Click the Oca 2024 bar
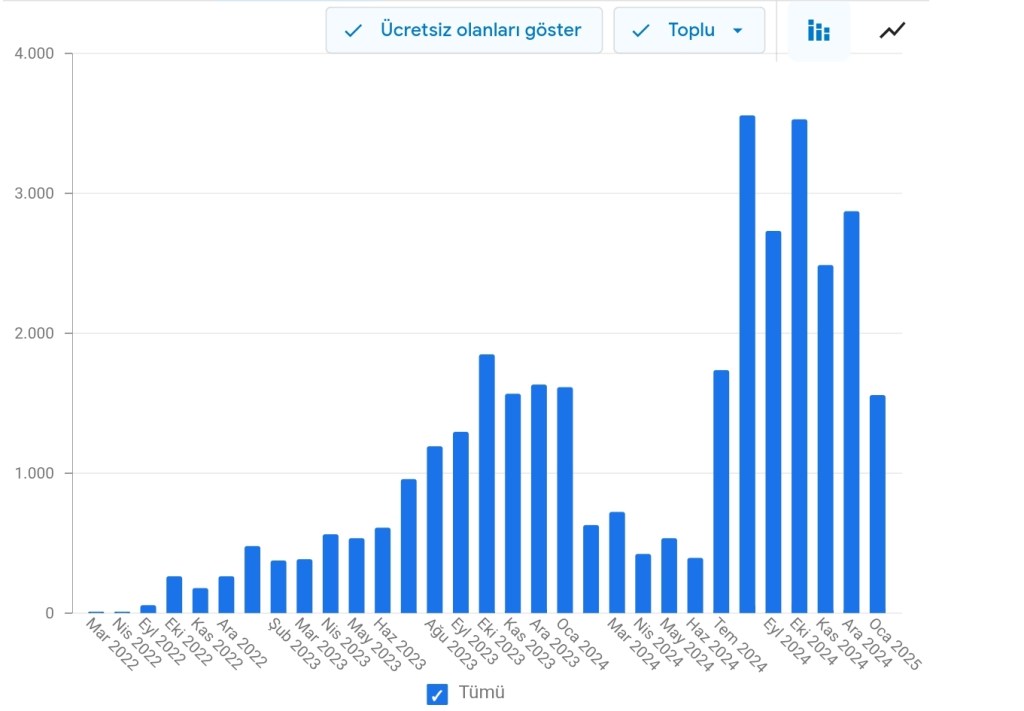1024x711 pixels. coord(565,500)
